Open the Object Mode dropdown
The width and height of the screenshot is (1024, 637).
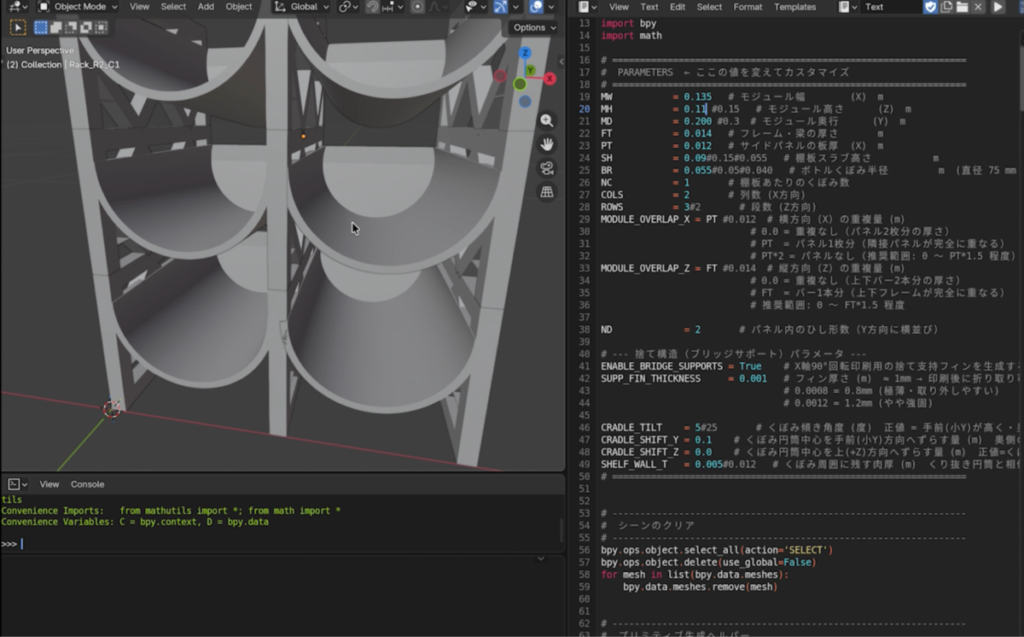77,7
